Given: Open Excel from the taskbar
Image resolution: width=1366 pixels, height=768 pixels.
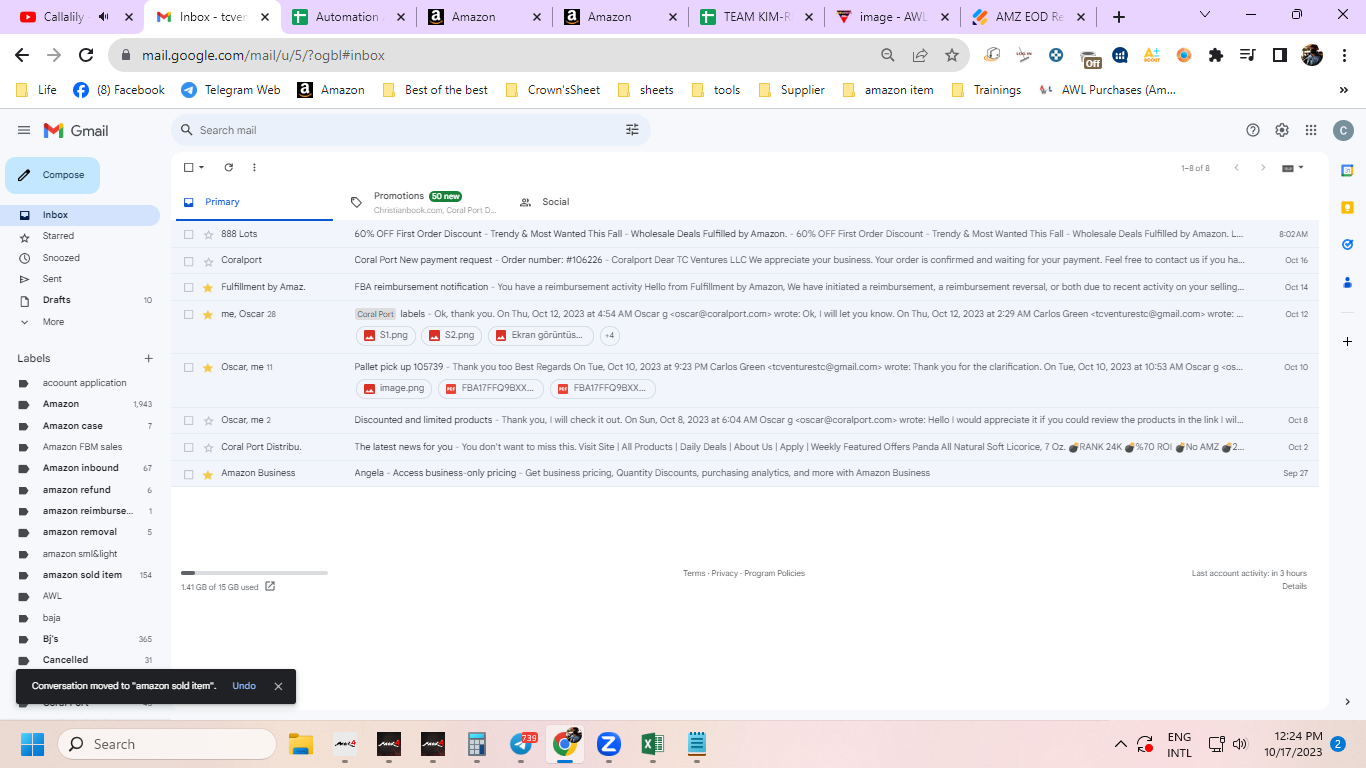Looking at the screenshot, I should [x=652, y=744].
